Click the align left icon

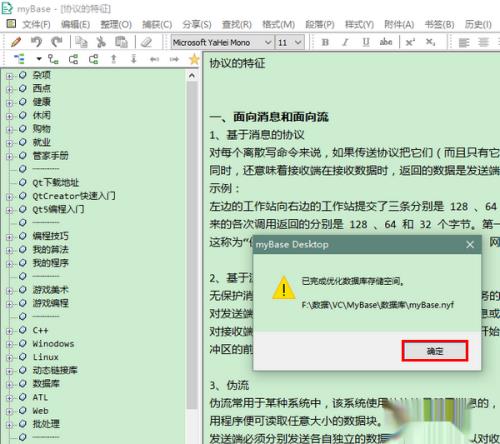(464, 42)
